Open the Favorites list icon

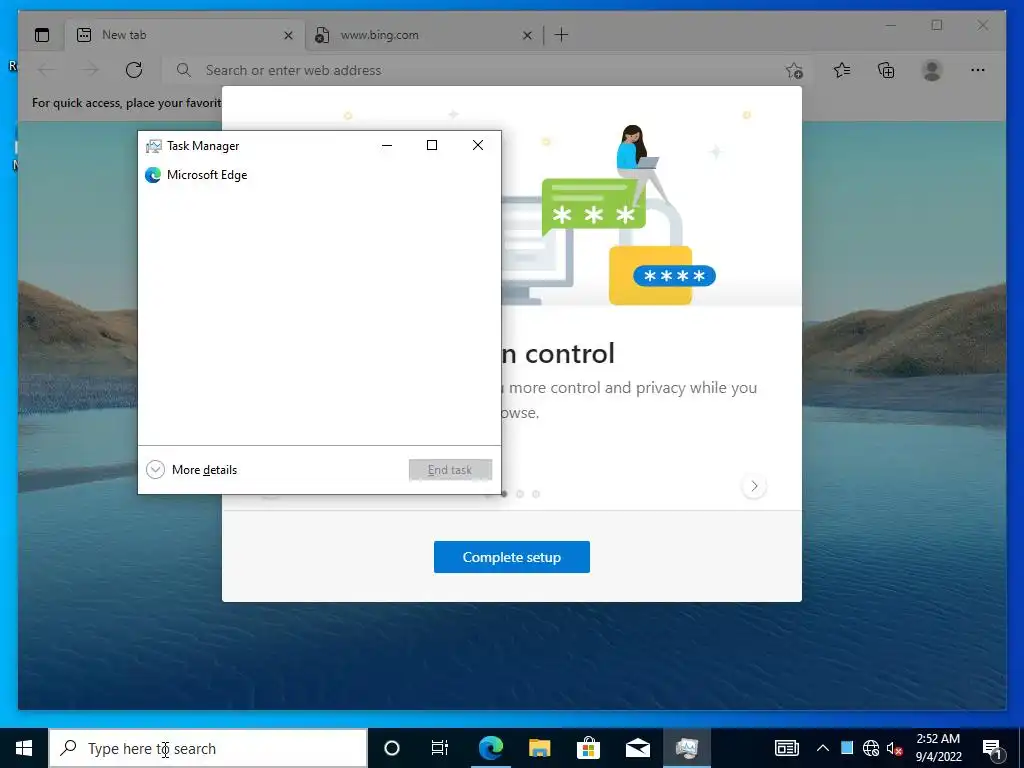842,70
